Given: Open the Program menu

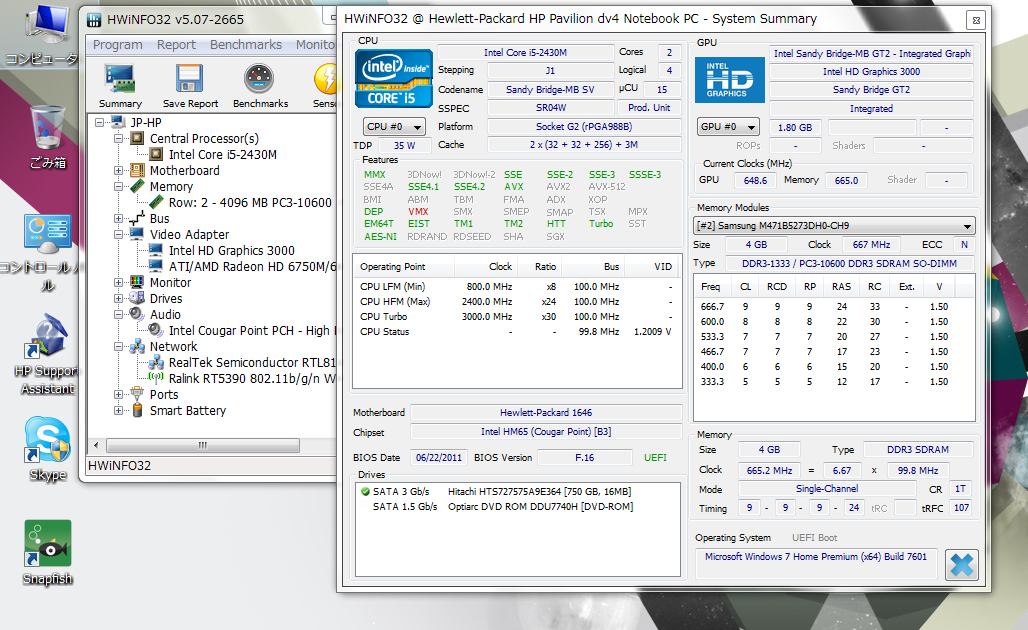Looking at the screenshot, I should click(117, 45).
